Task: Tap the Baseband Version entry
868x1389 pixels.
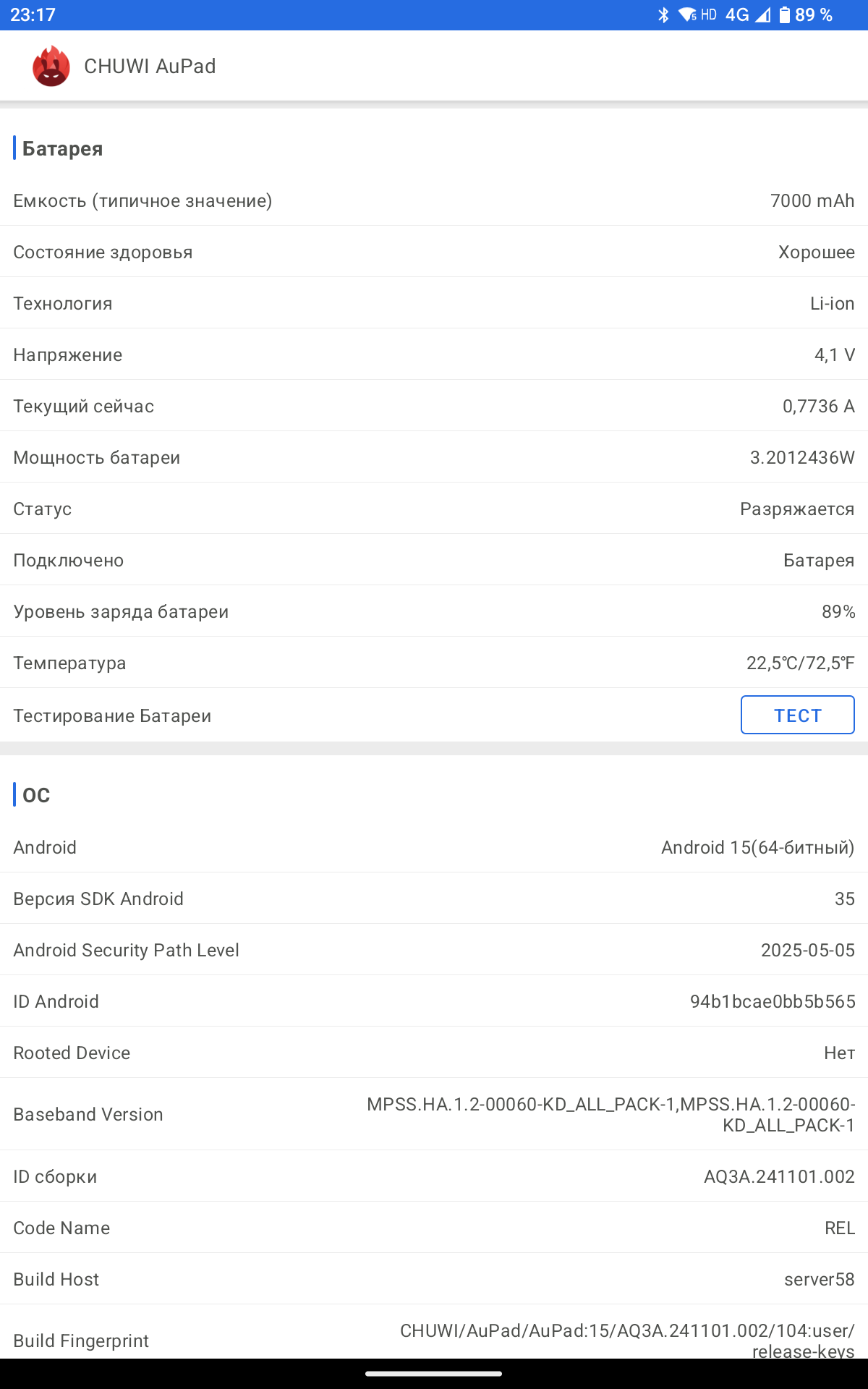Action: click(x=434, y=1114)
